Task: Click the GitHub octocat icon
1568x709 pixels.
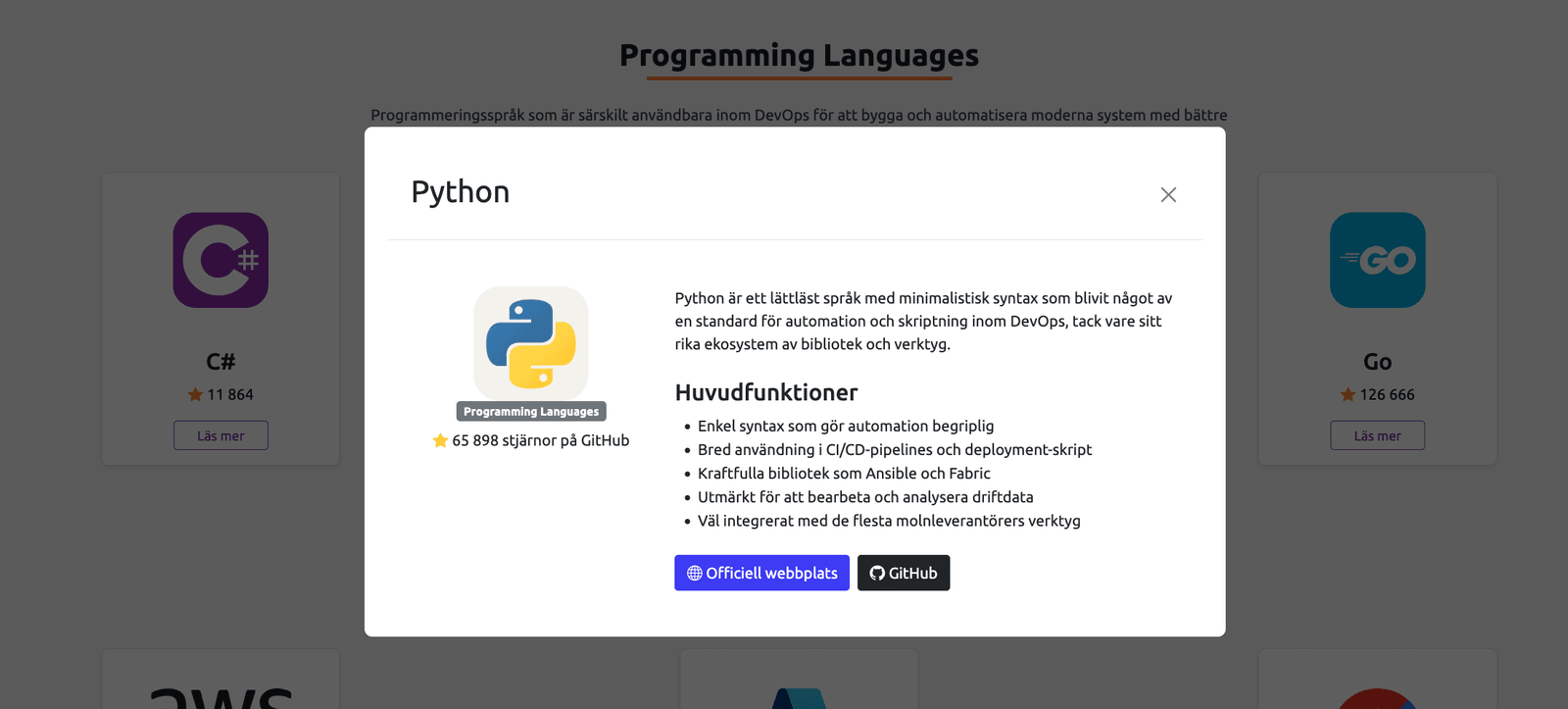Action: 877,573
